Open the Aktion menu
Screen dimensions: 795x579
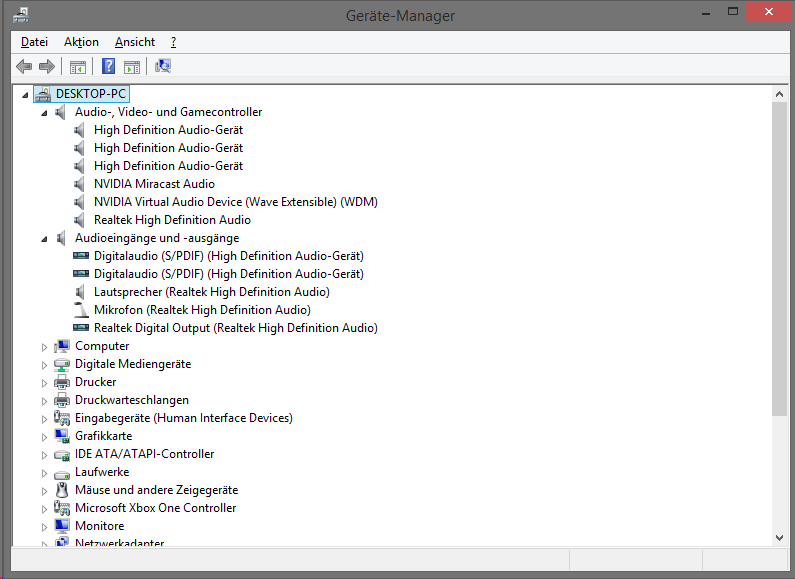81,42
